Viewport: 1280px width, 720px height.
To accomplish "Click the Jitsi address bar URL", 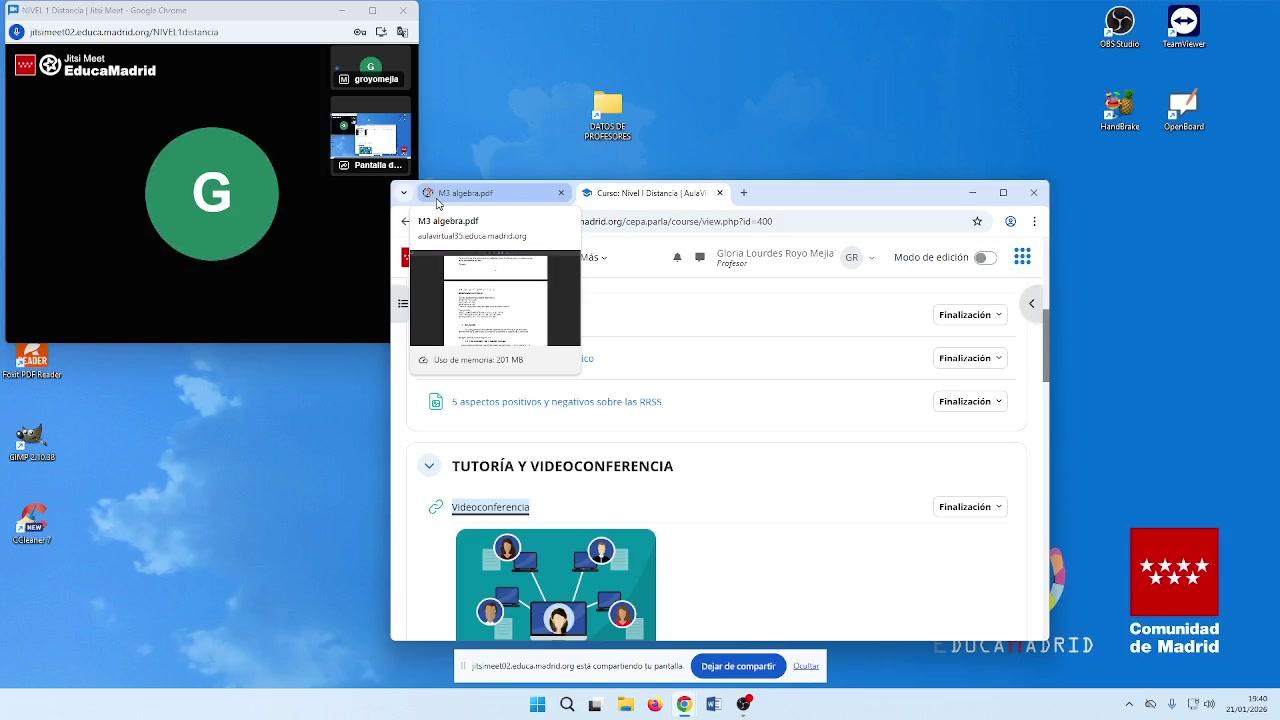I will click(124, 32).
